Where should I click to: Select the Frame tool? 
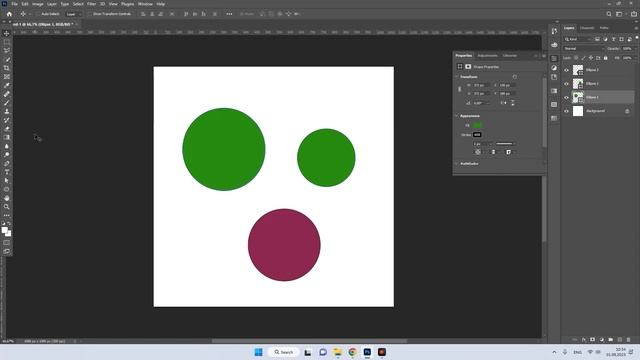click(7, 77)
